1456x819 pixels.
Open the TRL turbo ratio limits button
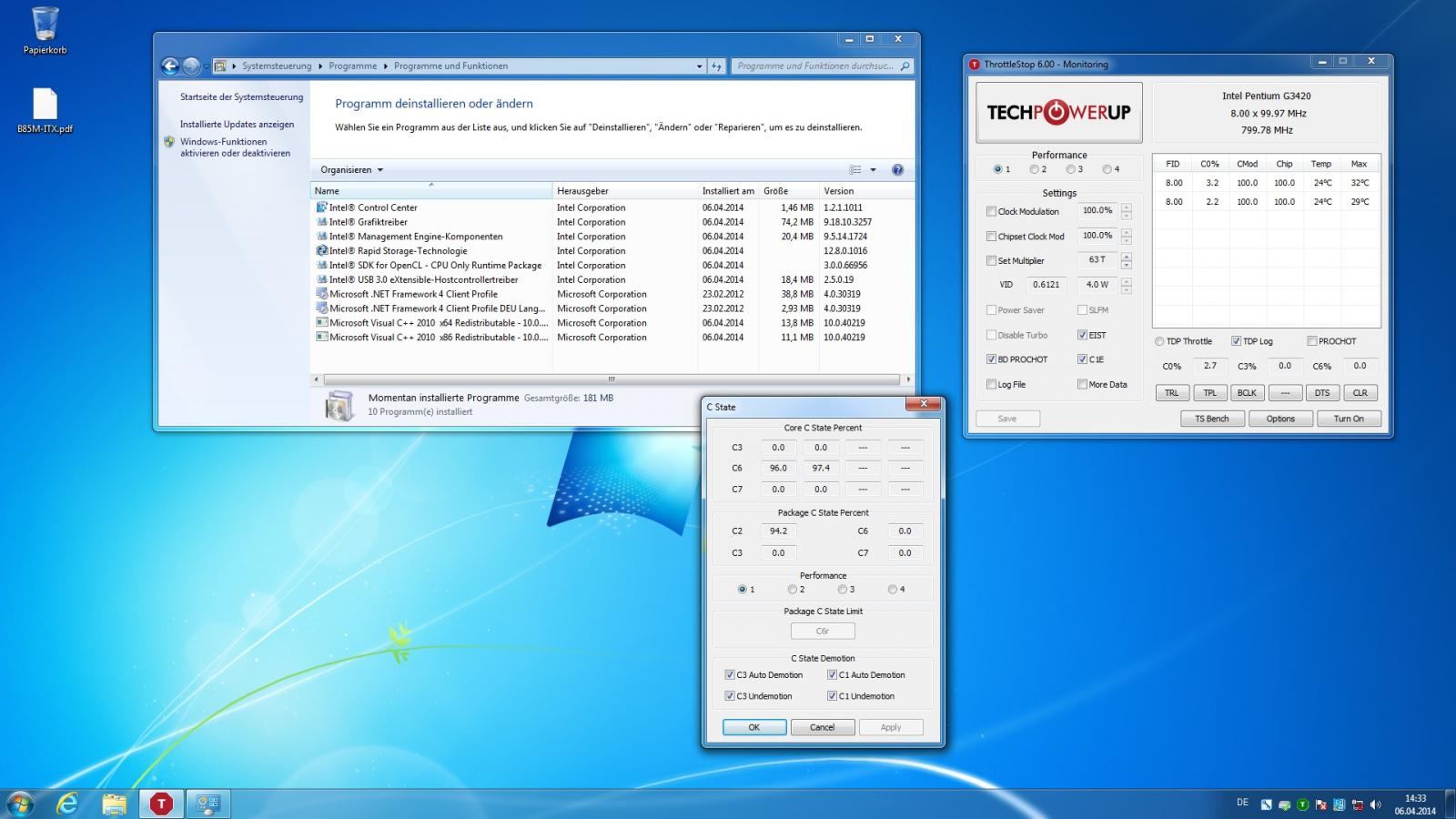coord(1171,393)
